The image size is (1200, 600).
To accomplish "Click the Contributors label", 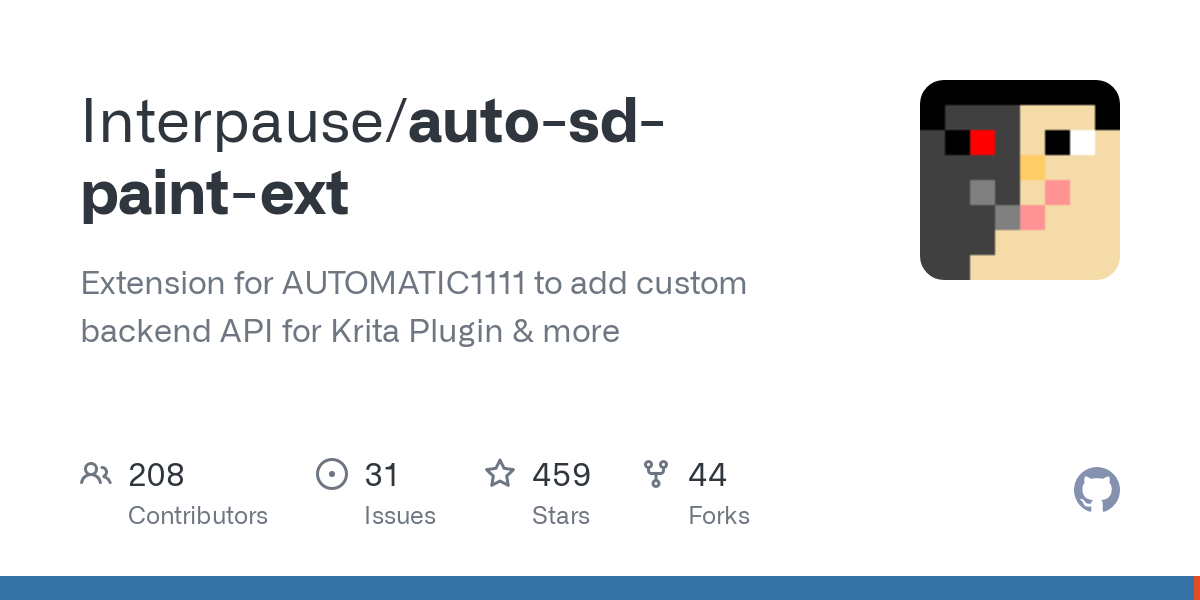I will coord(198,516).
